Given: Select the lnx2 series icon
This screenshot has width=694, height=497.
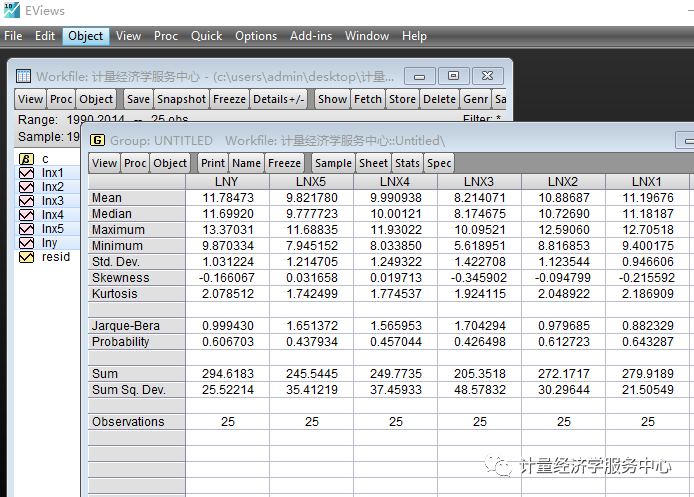Looking at the screenshot, I should click(27, 187).
